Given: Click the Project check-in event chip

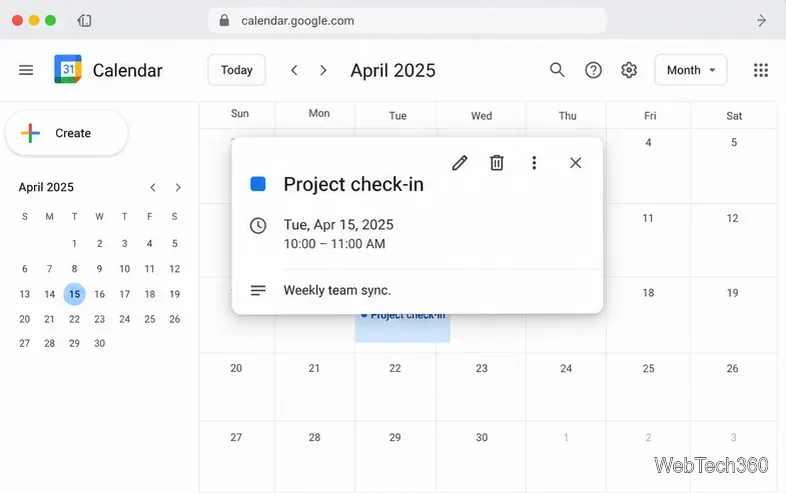Looking at the screenshot, I should coord(403,328).
